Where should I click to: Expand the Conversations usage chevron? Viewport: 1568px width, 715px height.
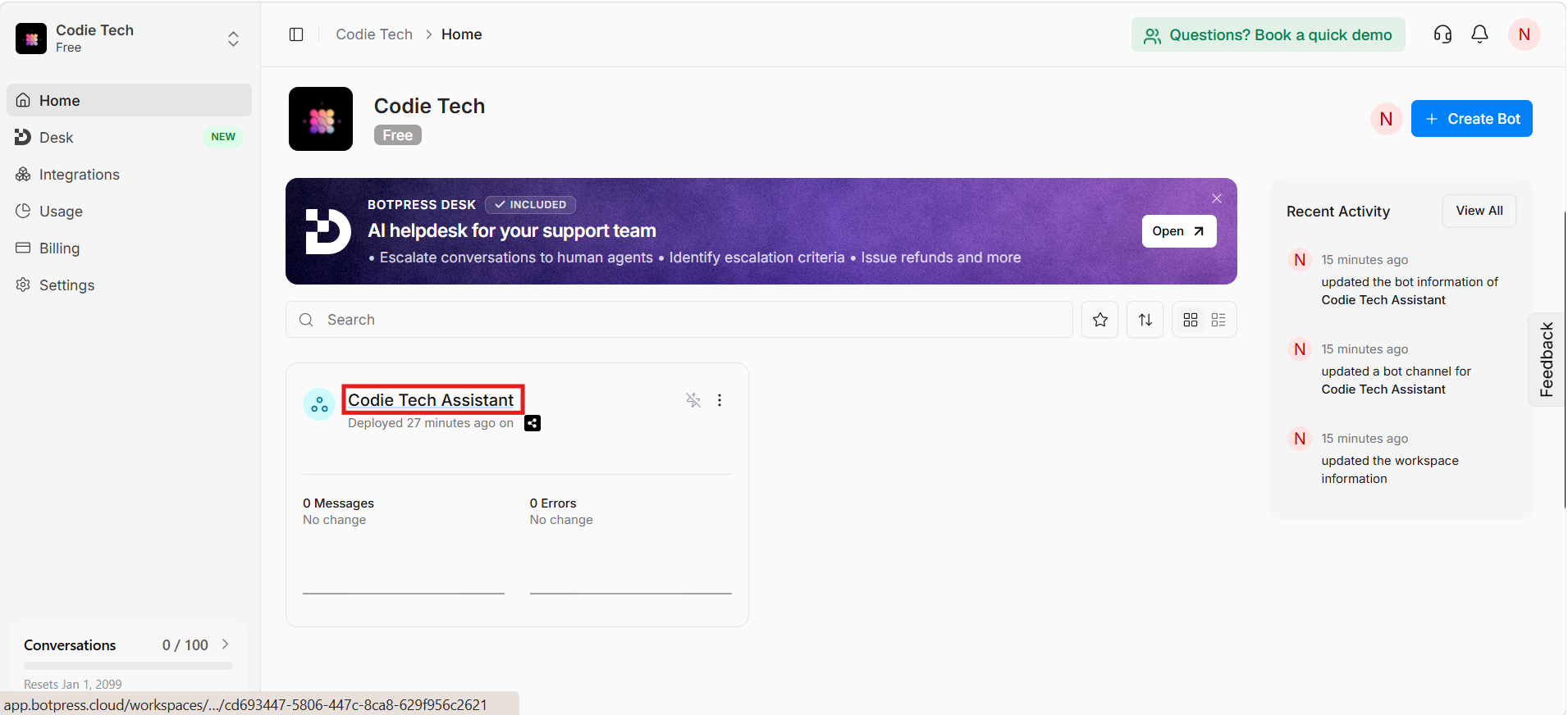coord(226,644)
